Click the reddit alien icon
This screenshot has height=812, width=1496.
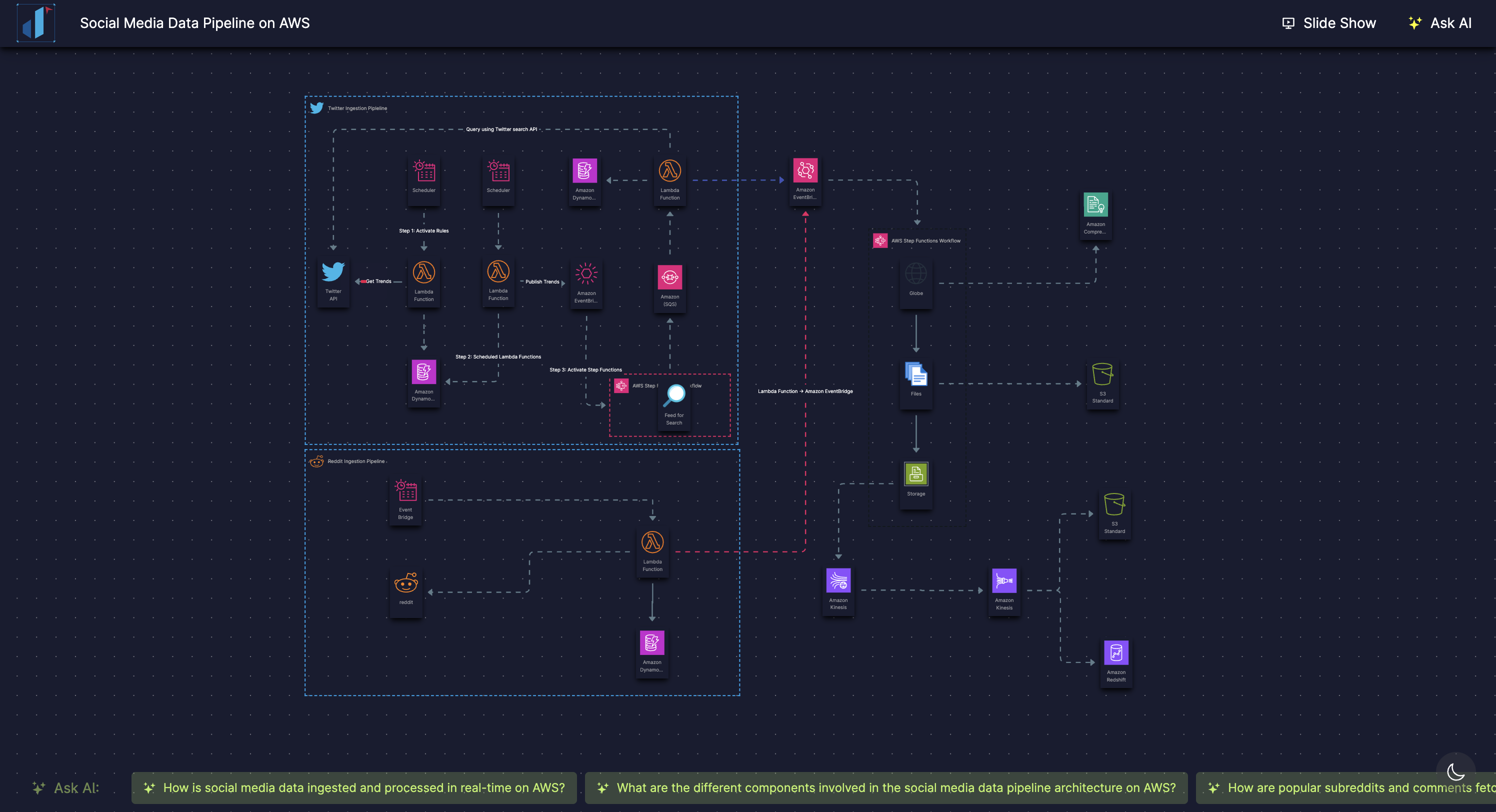point(406,583)
